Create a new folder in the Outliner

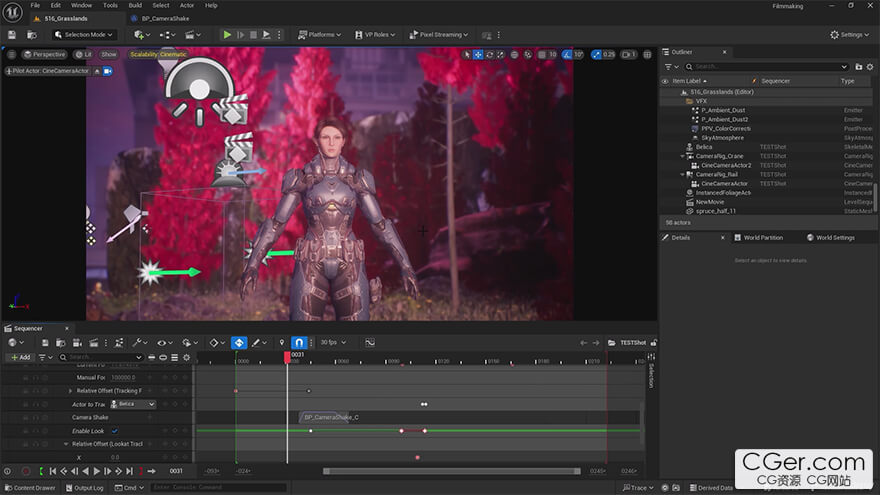pos(859,67)
